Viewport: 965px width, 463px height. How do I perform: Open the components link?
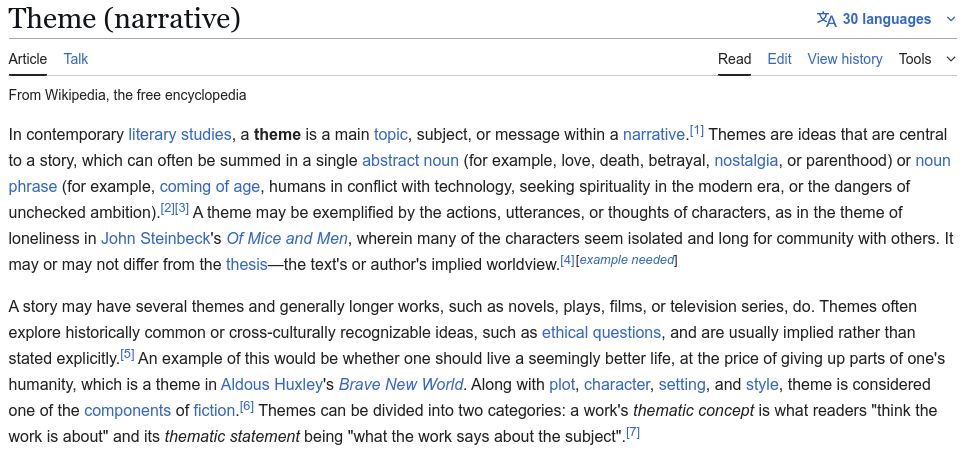(127, 411)
